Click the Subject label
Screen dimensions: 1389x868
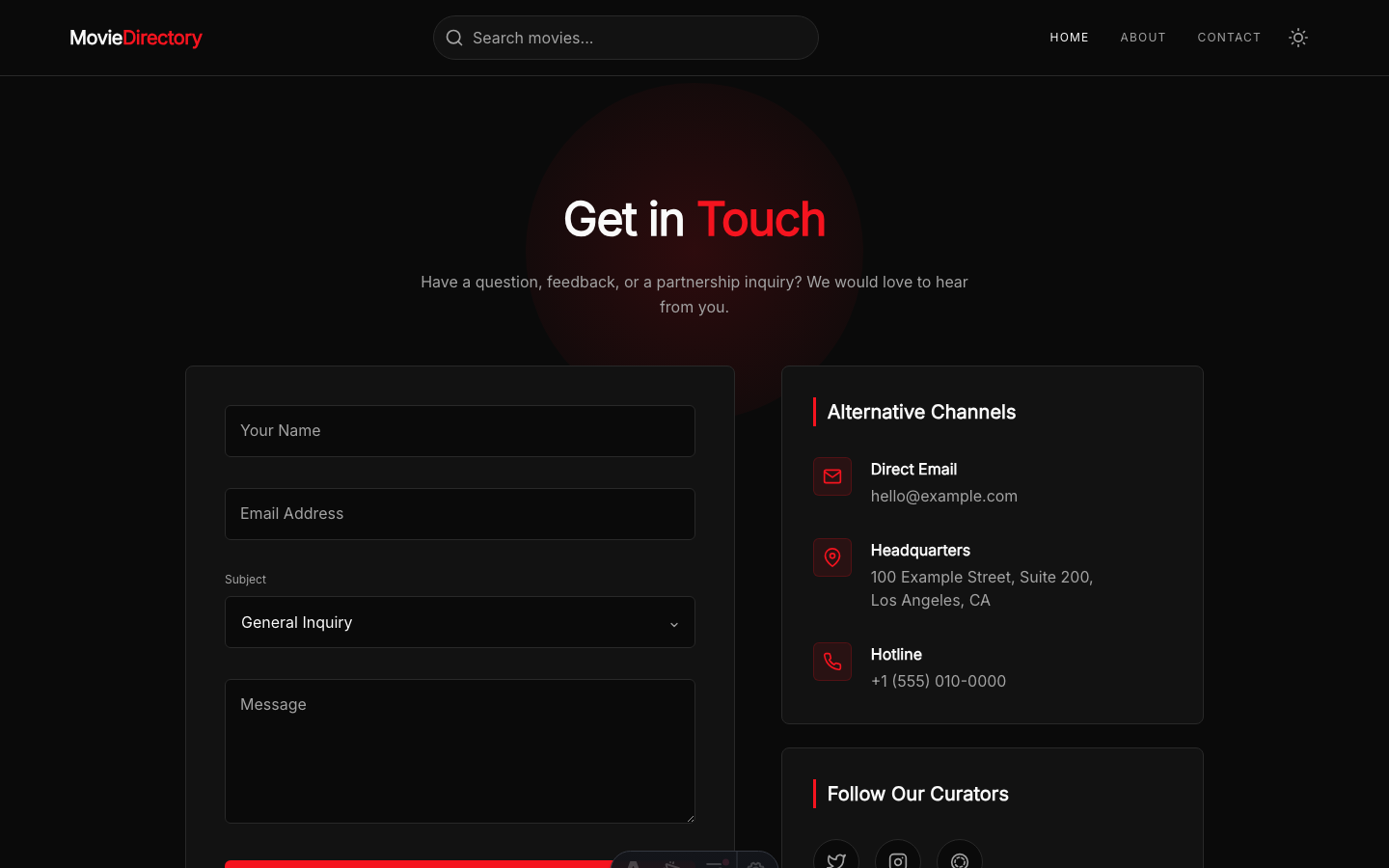pos(245,580)
